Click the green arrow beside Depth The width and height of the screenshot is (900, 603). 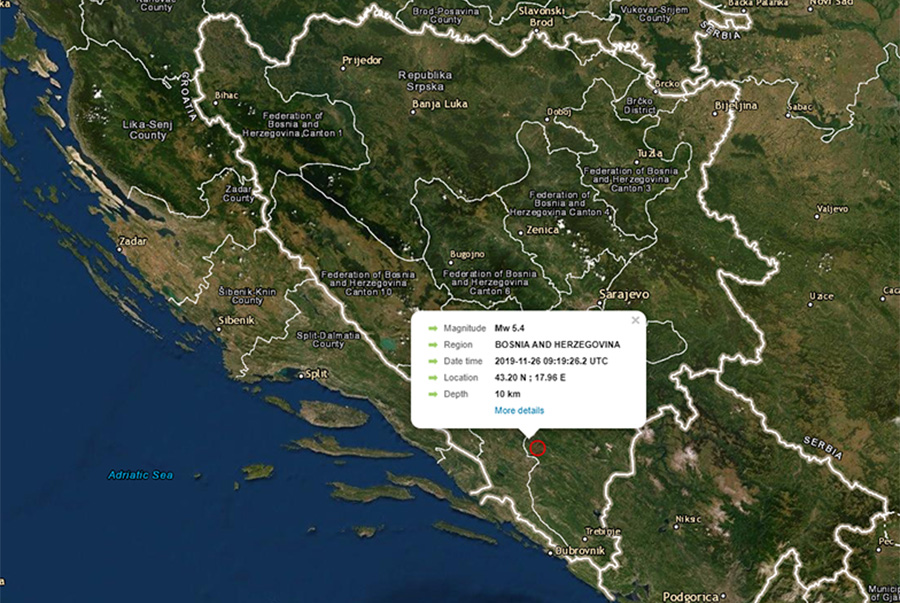tap(433, 394)
